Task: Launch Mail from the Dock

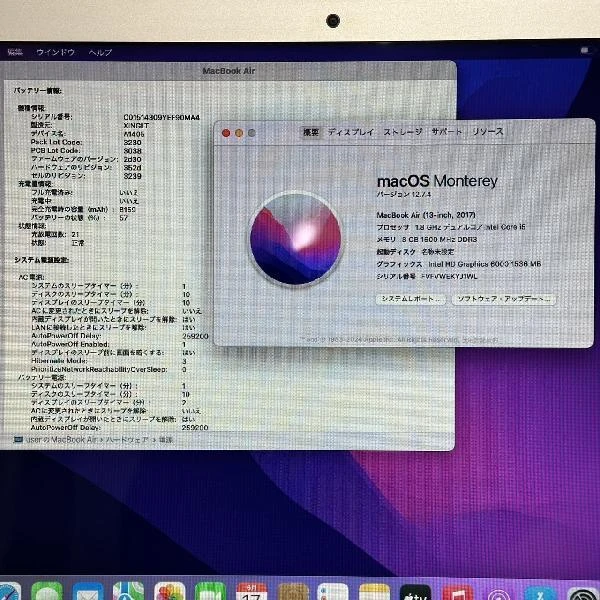Action: coord(88,591)
